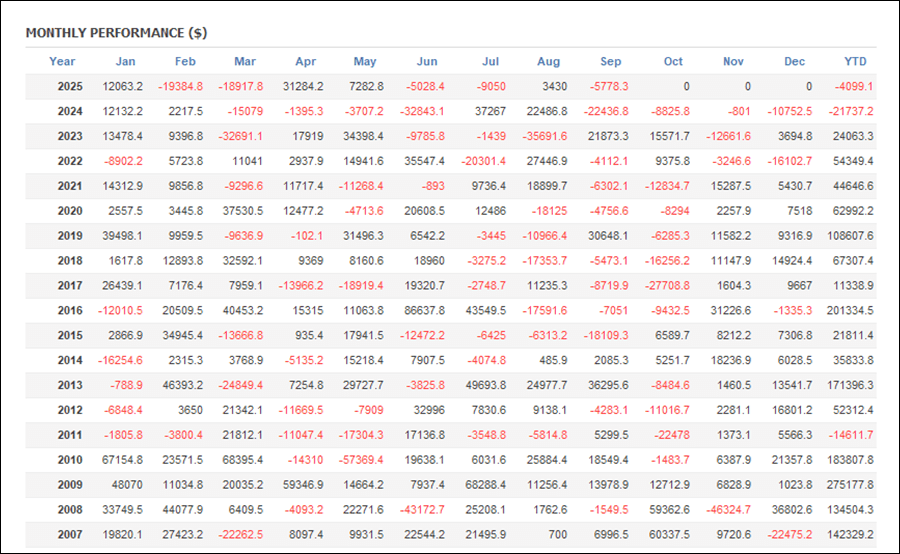900x554 pixels.
Task: Click the 2009 YTD value 275177.8
Action: pos(848,485)
